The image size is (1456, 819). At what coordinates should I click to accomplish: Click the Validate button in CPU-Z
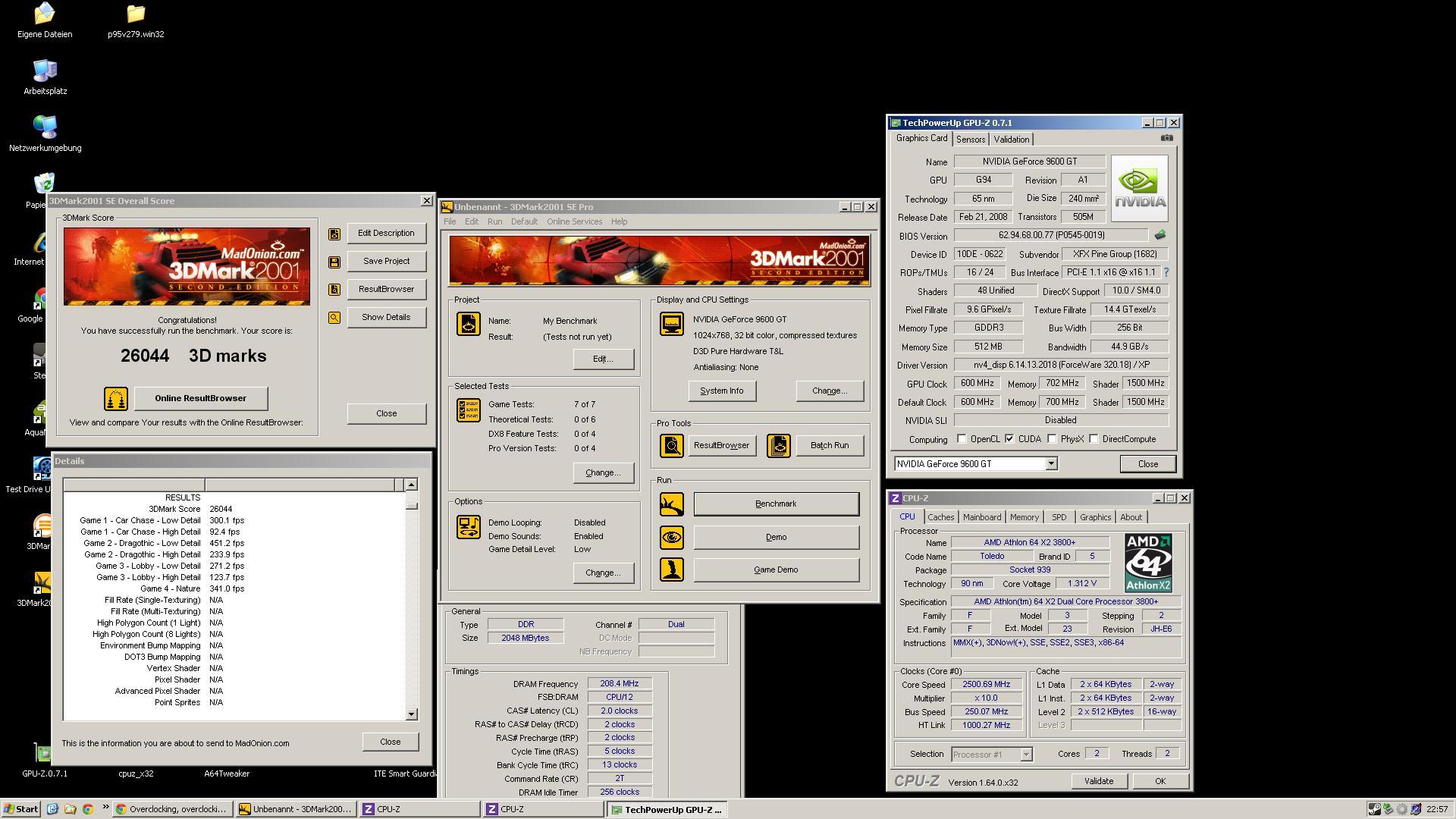point(1098,782)
